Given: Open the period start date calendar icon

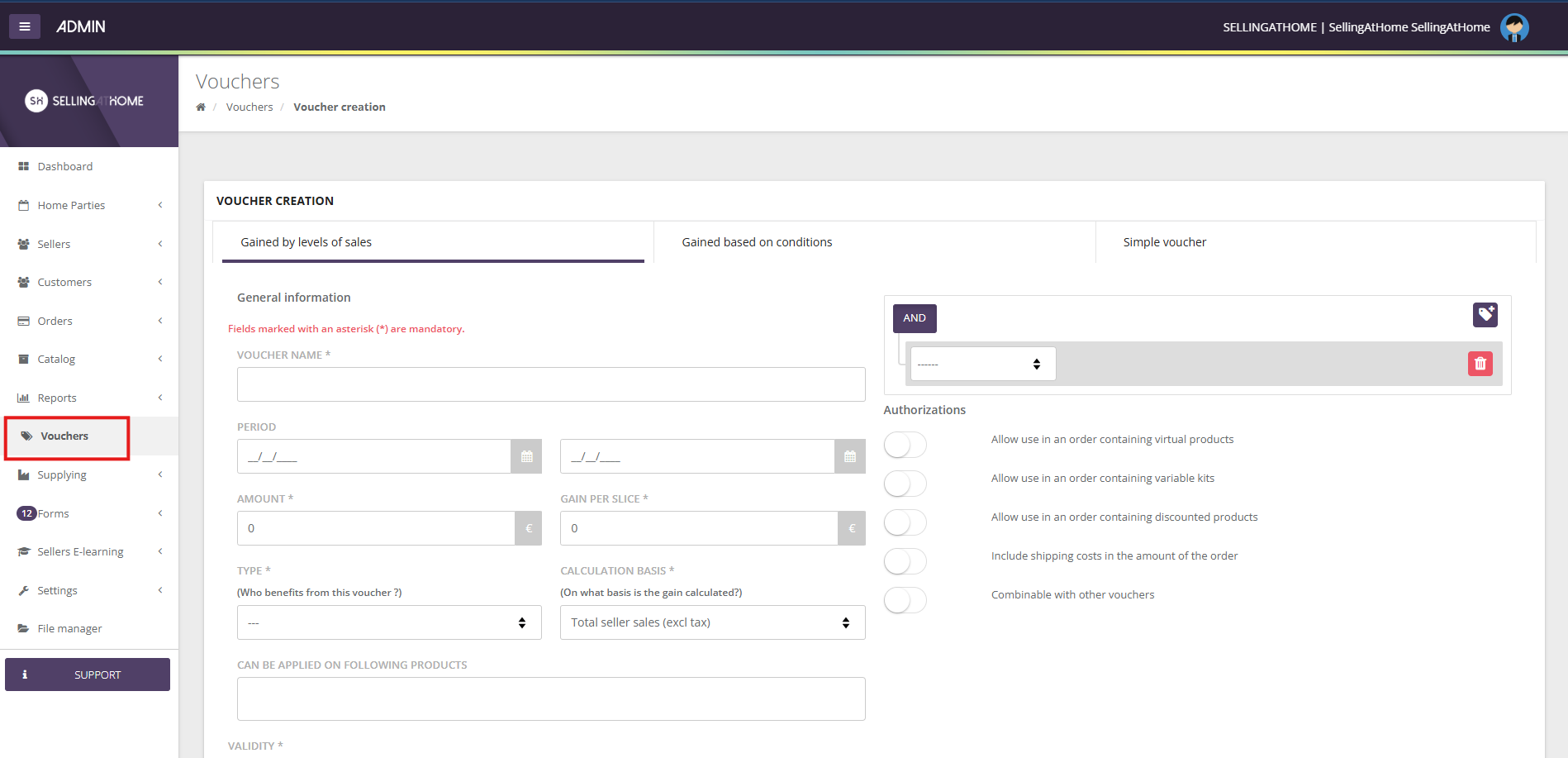Looking at the screenshot, I should tap(526, 456).
